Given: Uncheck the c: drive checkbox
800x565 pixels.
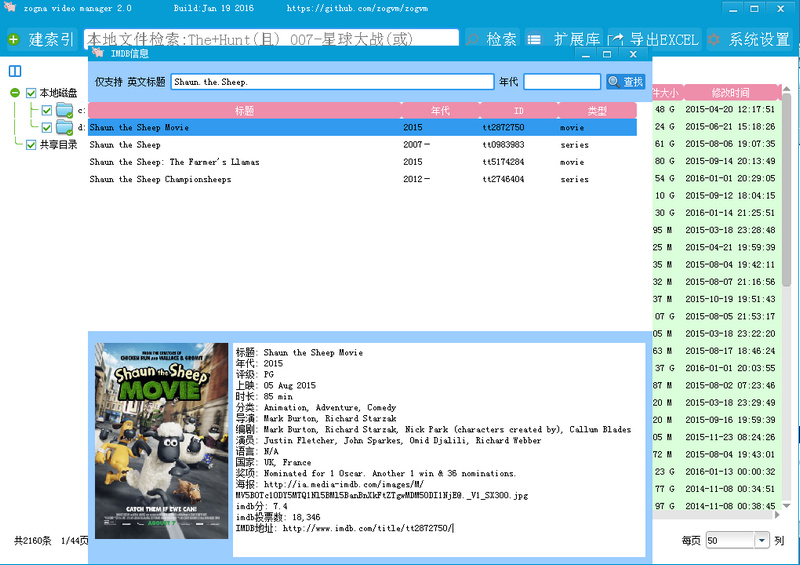Looking at the screenshot, I should 46,110.
